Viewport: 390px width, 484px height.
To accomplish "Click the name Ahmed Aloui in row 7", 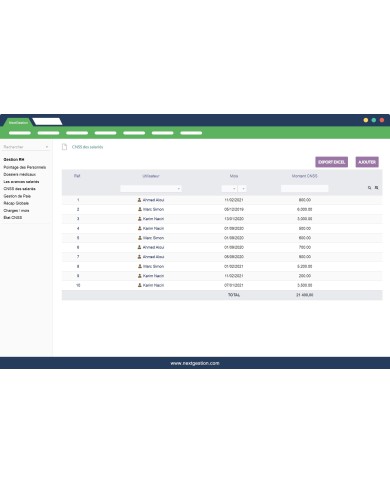I will tap(153, 257).
